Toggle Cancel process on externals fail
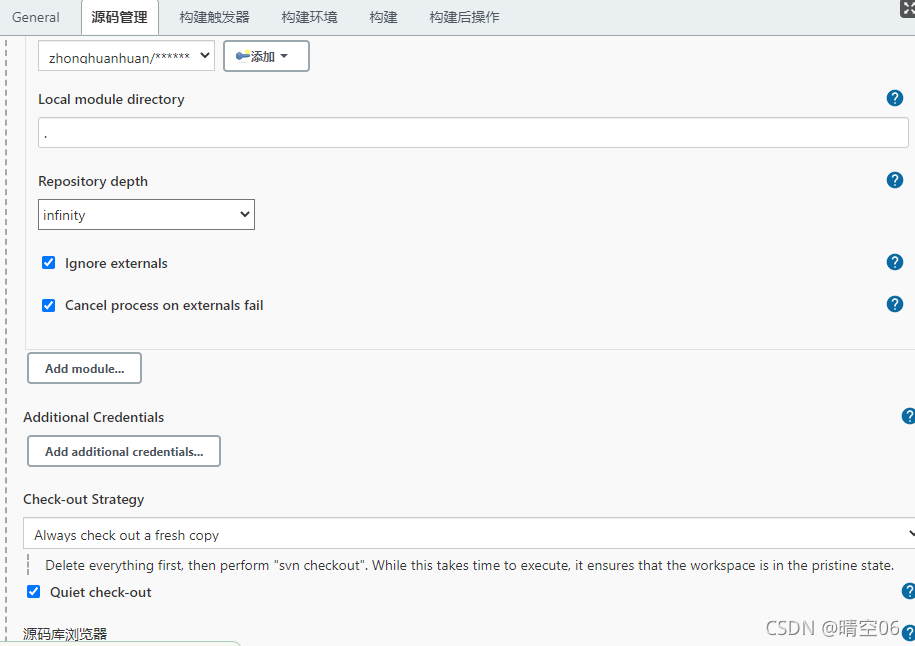The image size is (915, 646). tap(48, 305)
